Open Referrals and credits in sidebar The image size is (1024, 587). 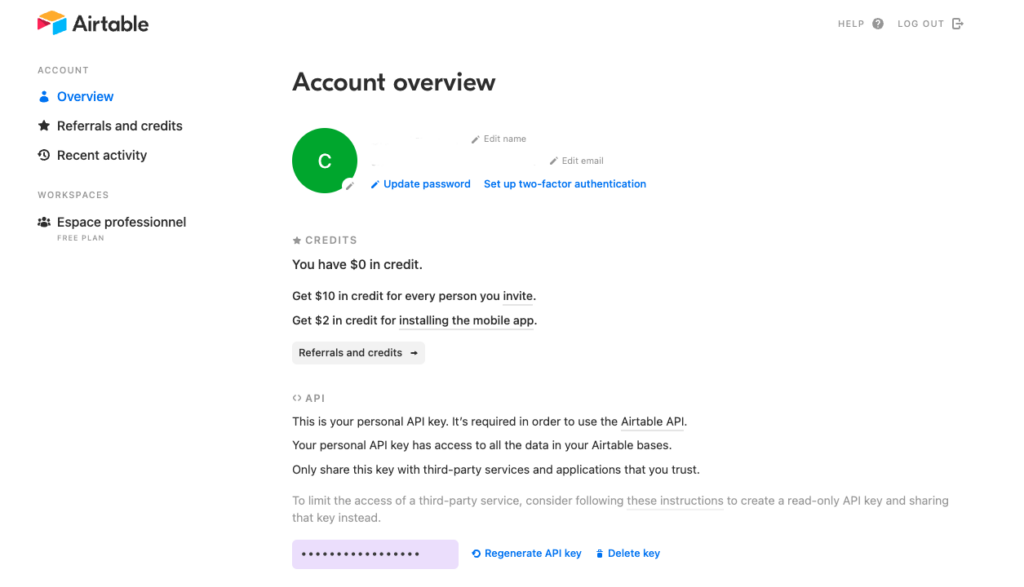tap(119, 126)
